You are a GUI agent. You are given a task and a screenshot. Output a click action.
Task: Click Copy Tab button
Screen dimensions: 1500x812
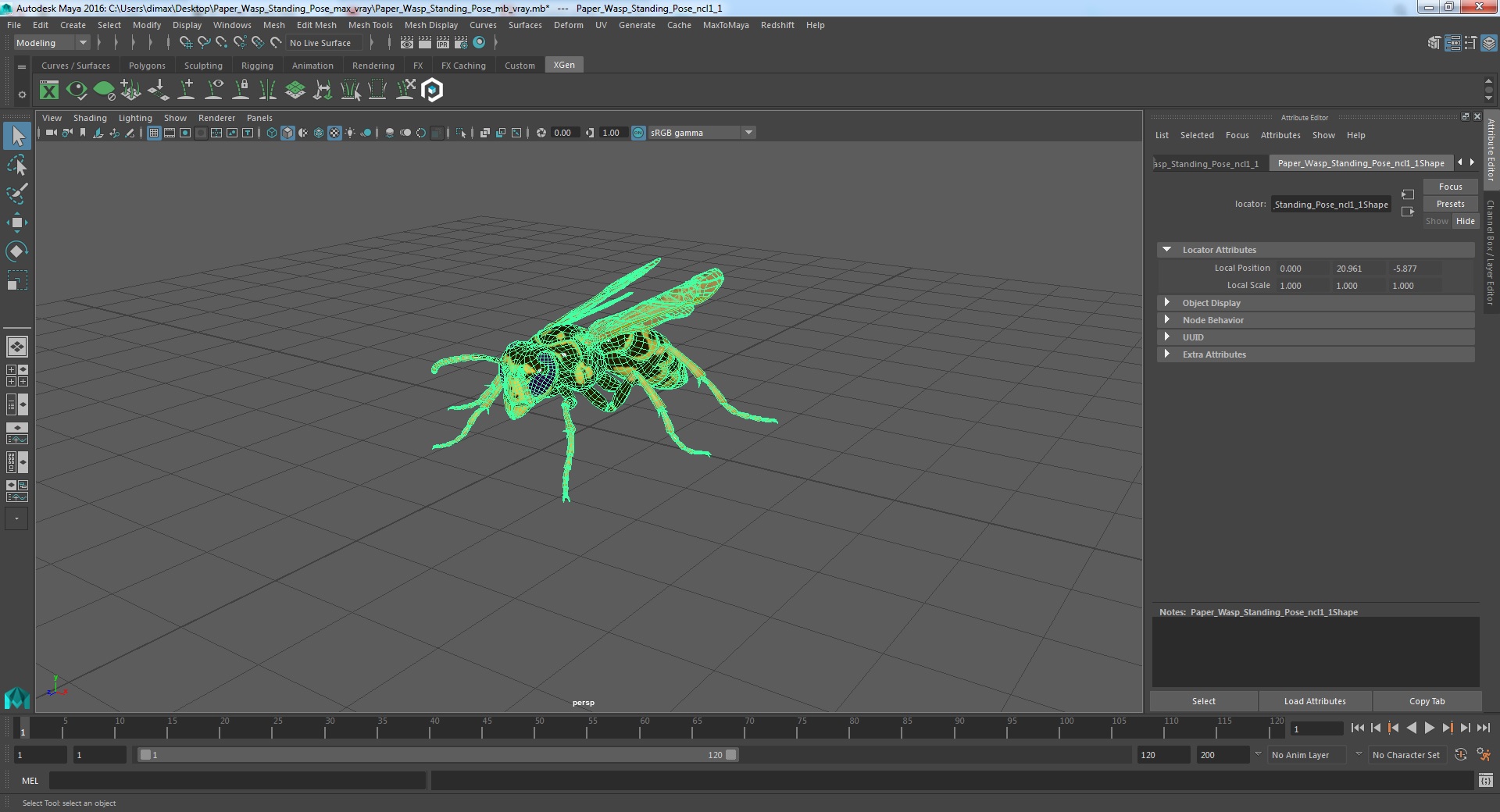tap(1427, 701)
